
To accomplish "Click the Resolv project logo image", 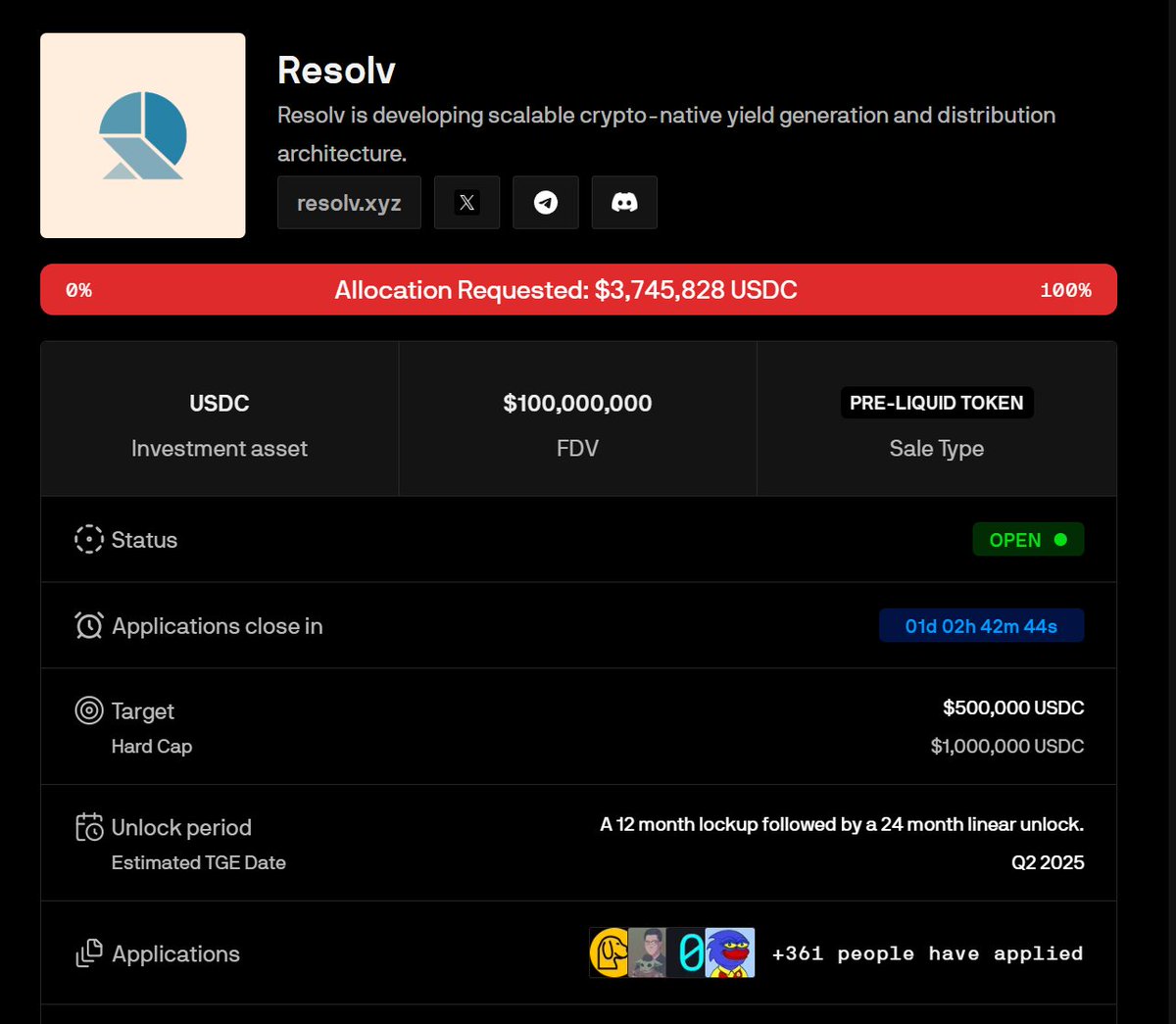I will point(143,135).
